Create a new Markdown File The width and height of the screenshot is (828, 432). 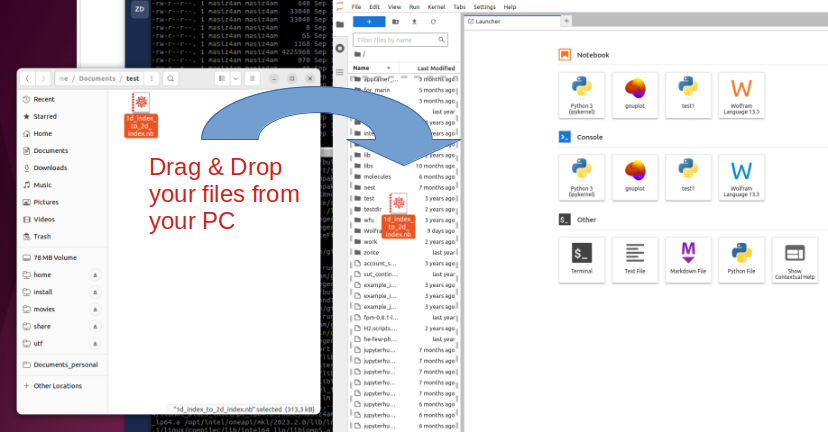click(x=688, y=260)
